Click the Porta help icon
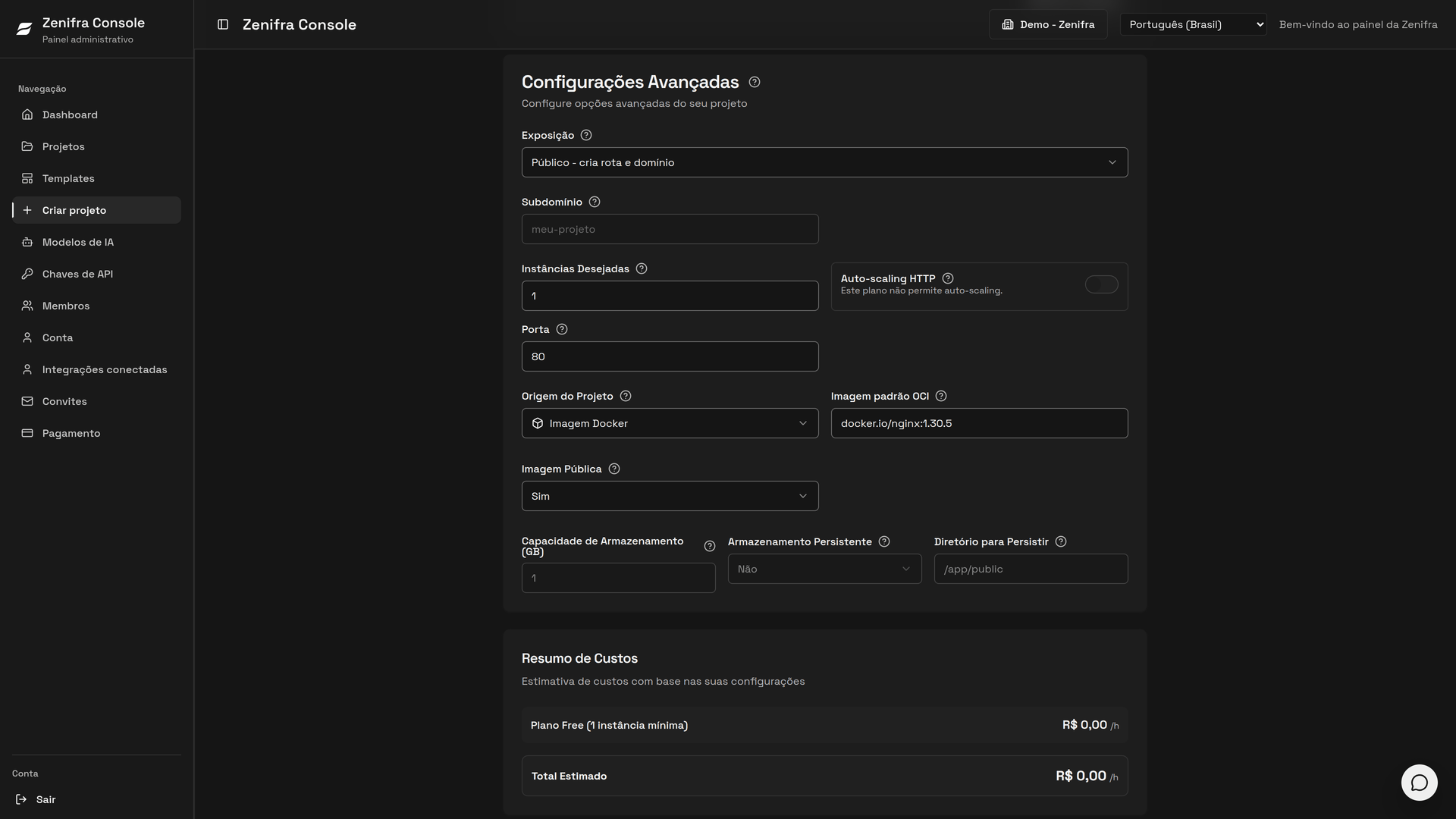1456x819 pixels. pyautogui.click(x=562, y=329)
